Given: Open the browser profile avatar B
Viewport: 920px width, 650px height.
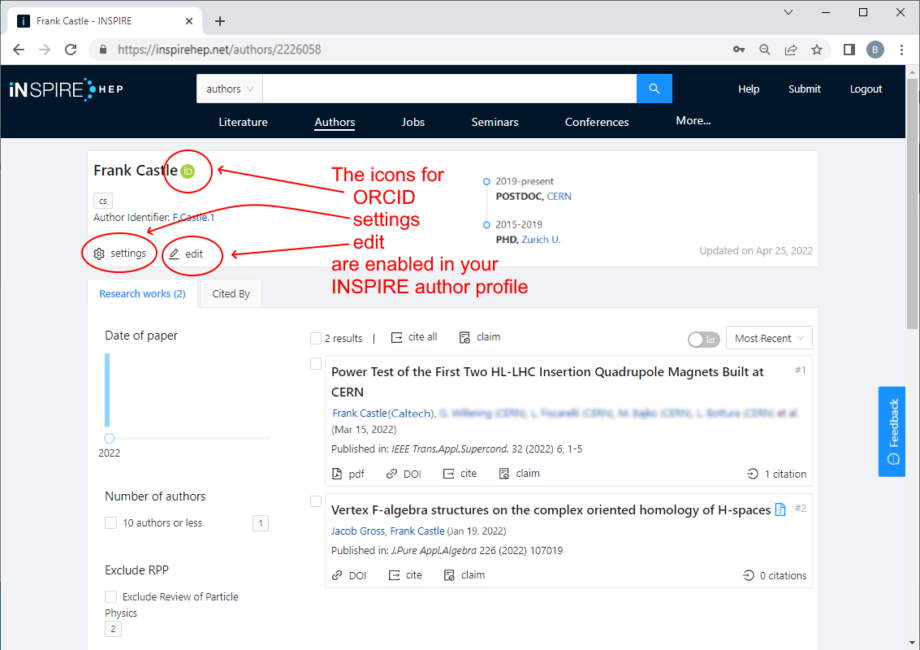Looking at the screenshot, I should 875,50.
